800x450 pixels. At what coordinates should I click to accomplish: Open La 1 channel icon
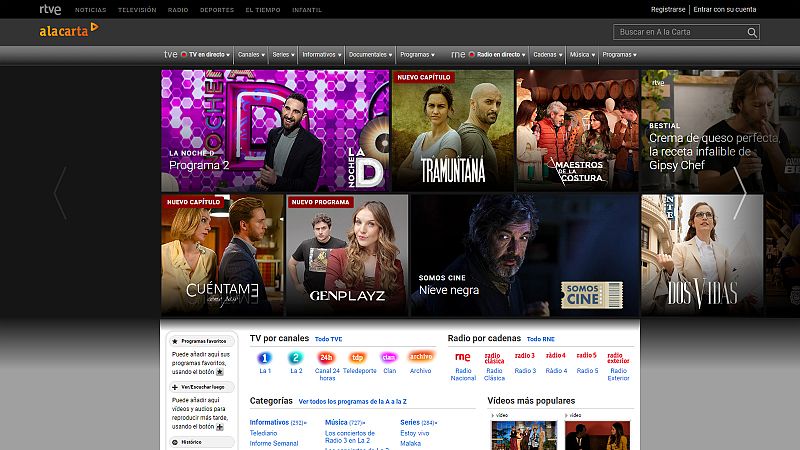tap(265, 358)
